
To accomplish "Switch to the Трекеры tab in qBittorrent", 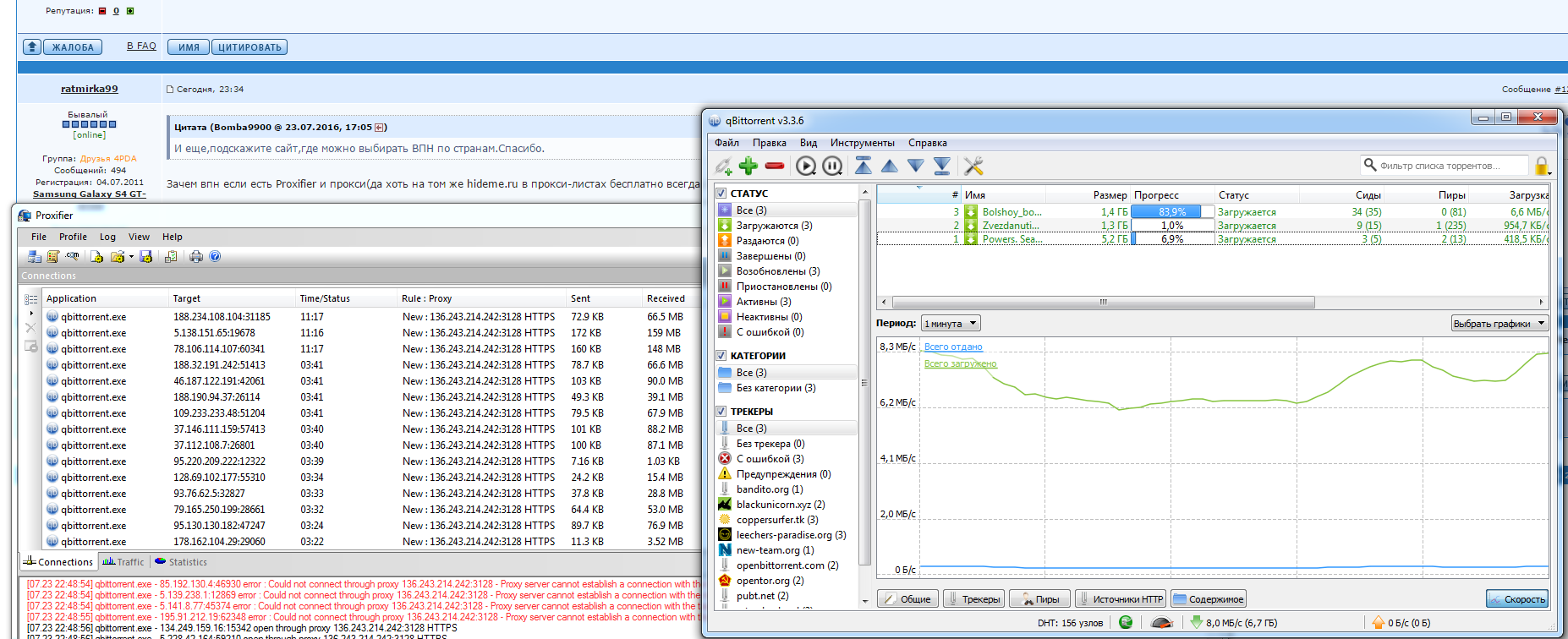I will click(973, 599).
